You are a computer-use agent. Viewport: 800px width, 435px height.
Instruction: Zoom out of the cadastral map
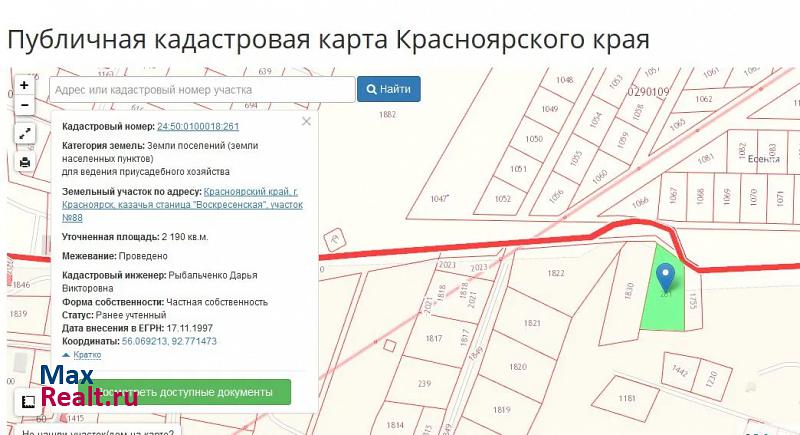pos(24,104)
